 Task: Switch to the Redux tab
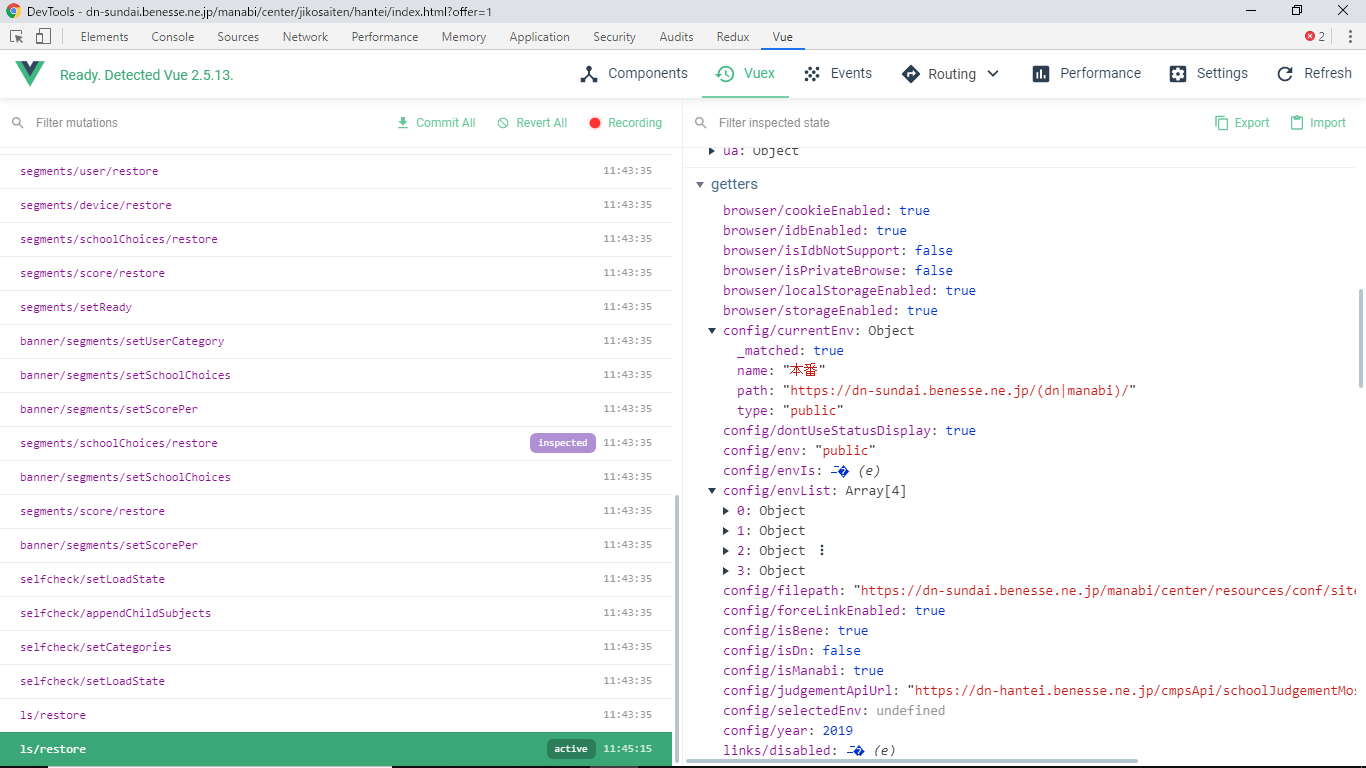point(733,37)
